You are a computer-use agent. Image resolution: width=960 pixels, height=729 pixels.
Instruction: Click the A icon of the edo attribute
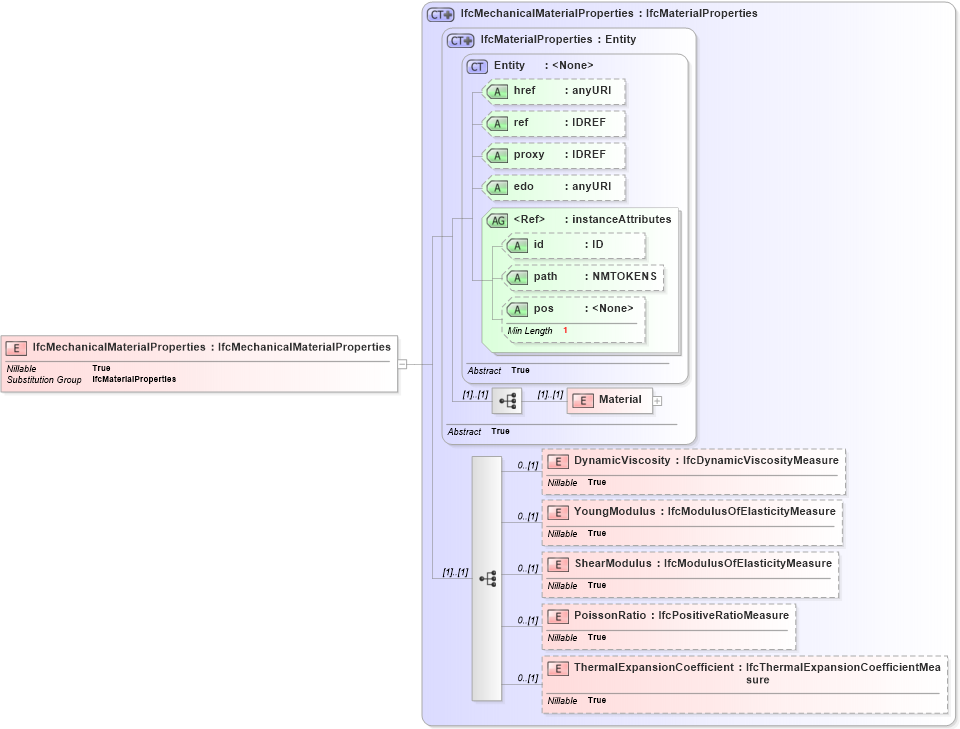tap(496, 187)
